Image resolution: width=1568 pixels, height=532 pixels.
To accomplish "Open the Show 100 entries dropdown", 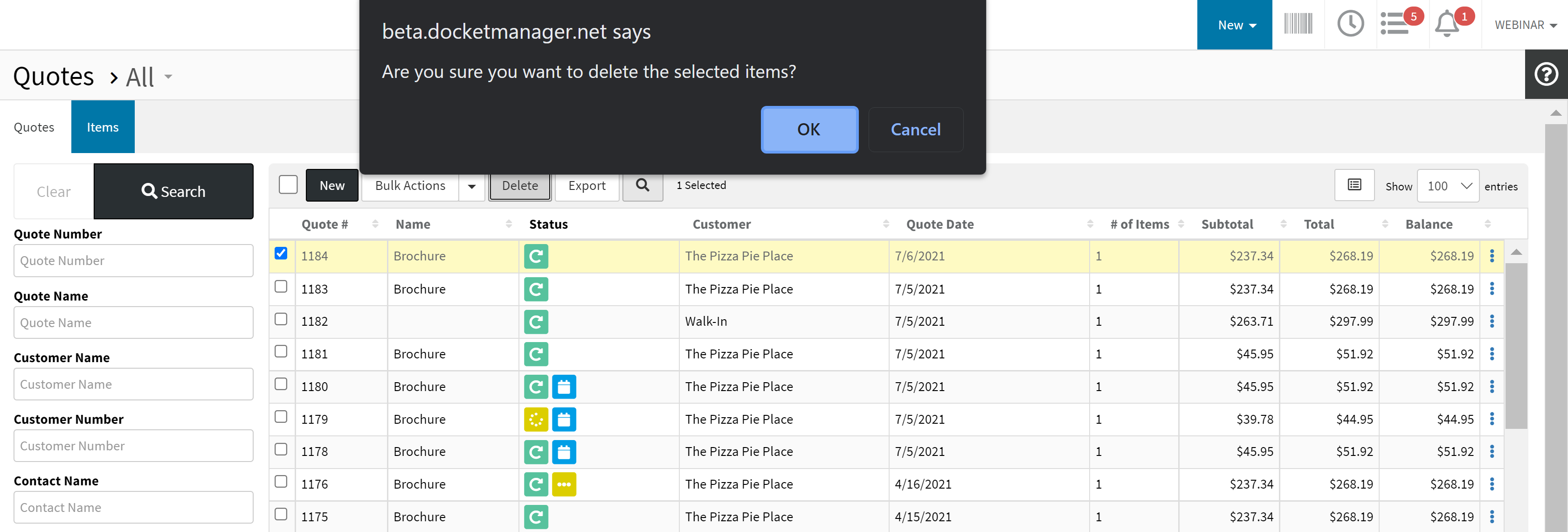I will (1448, 186).
